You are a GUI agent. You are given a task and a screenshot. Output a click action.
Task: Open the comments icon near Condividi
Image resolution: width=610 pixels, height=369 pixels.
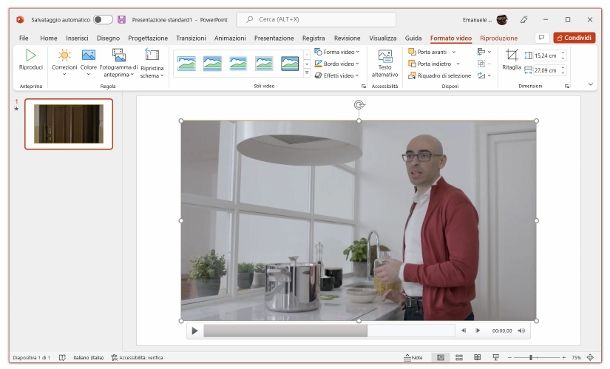tap(541, 38)
